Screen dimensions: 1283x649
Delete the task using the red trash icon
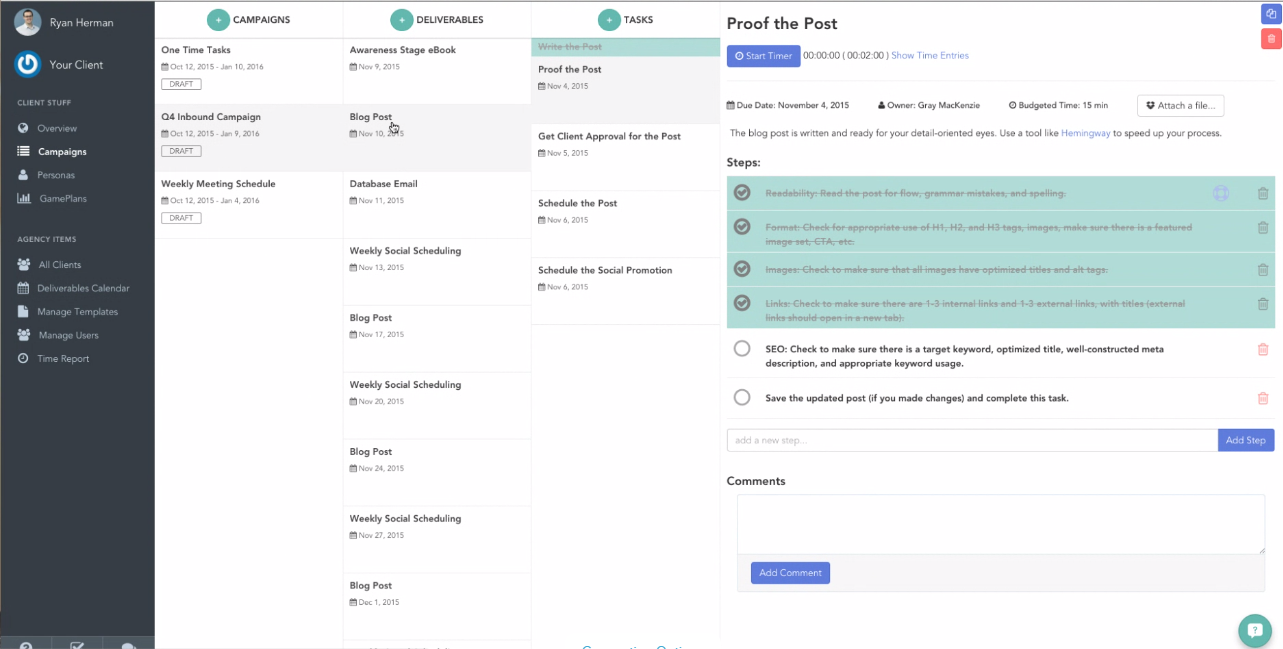[1271, 38]
